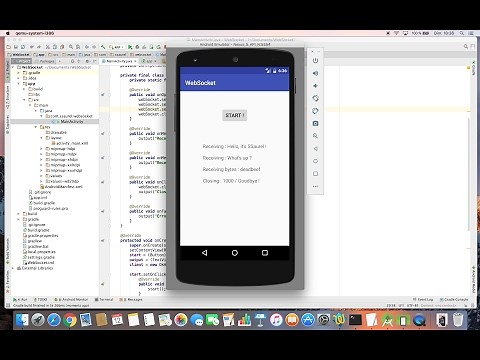The width and height of the screenshot is (480, 360).
Task: Rotate emulator right with the second rotate icon
Action: pyautogui.click(x=315, y=111)
